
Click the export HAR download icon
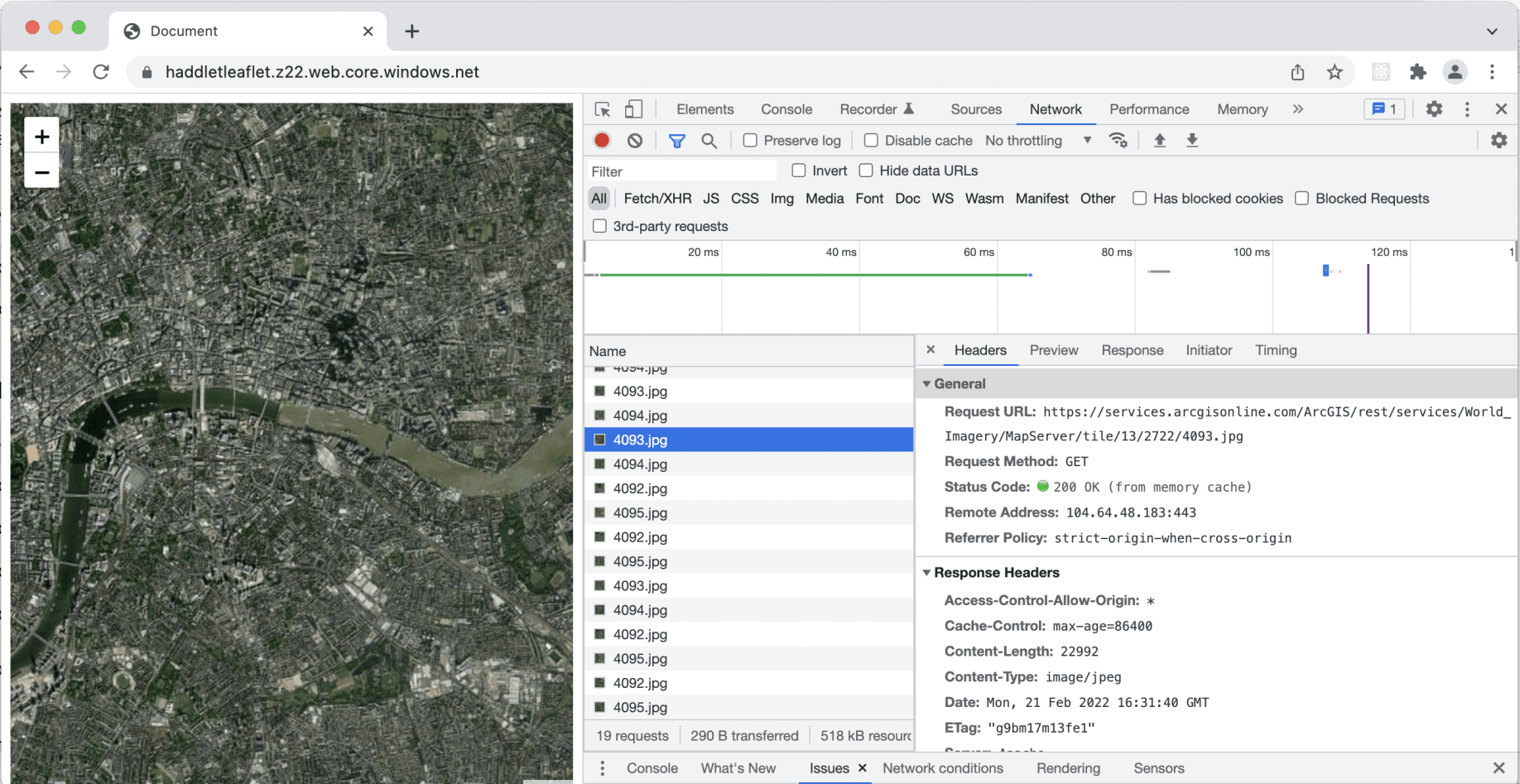coord(1192,141)
